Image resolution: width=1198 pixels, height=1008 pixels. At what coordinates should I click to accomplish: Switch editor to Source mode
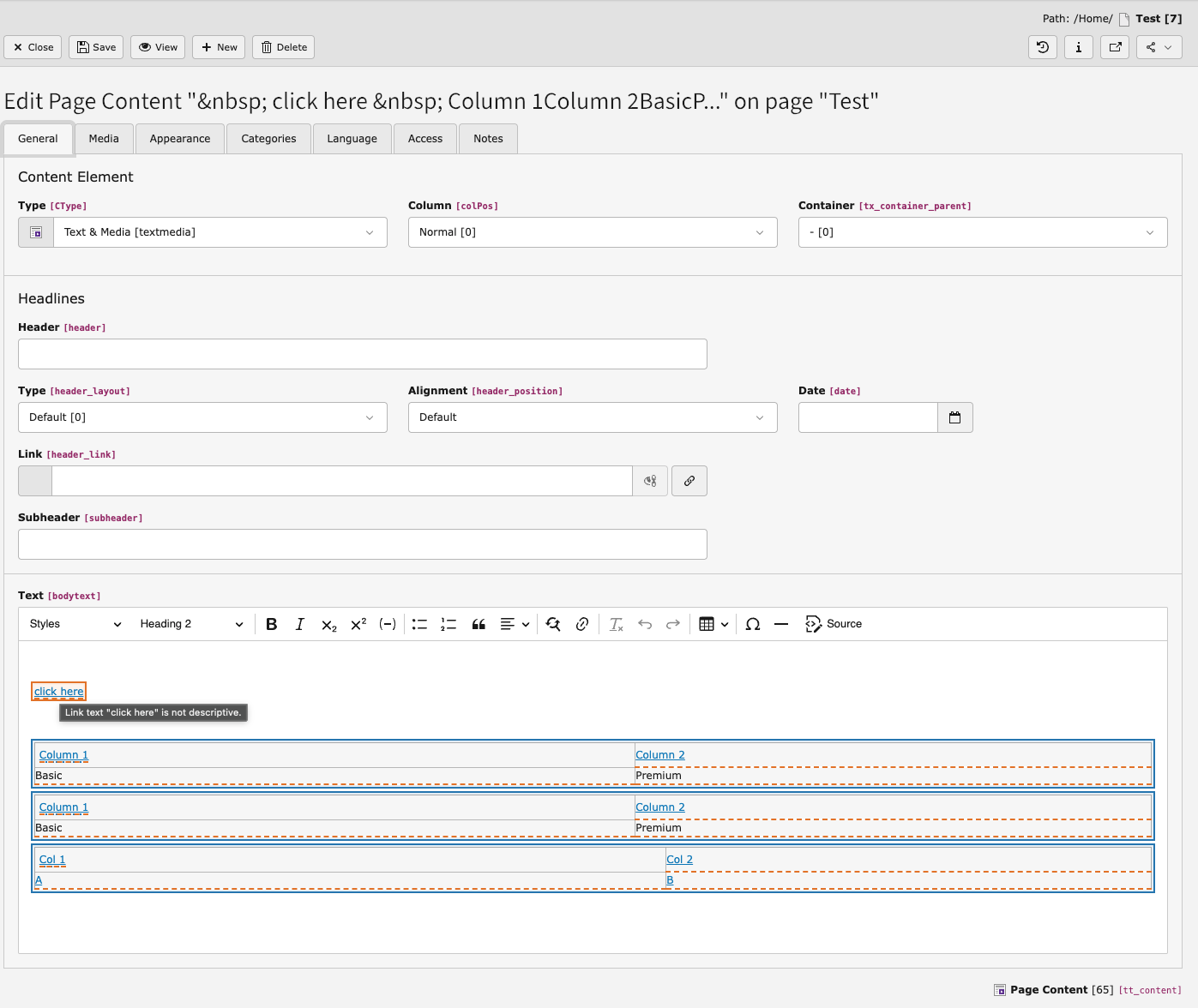coord(834,624)
